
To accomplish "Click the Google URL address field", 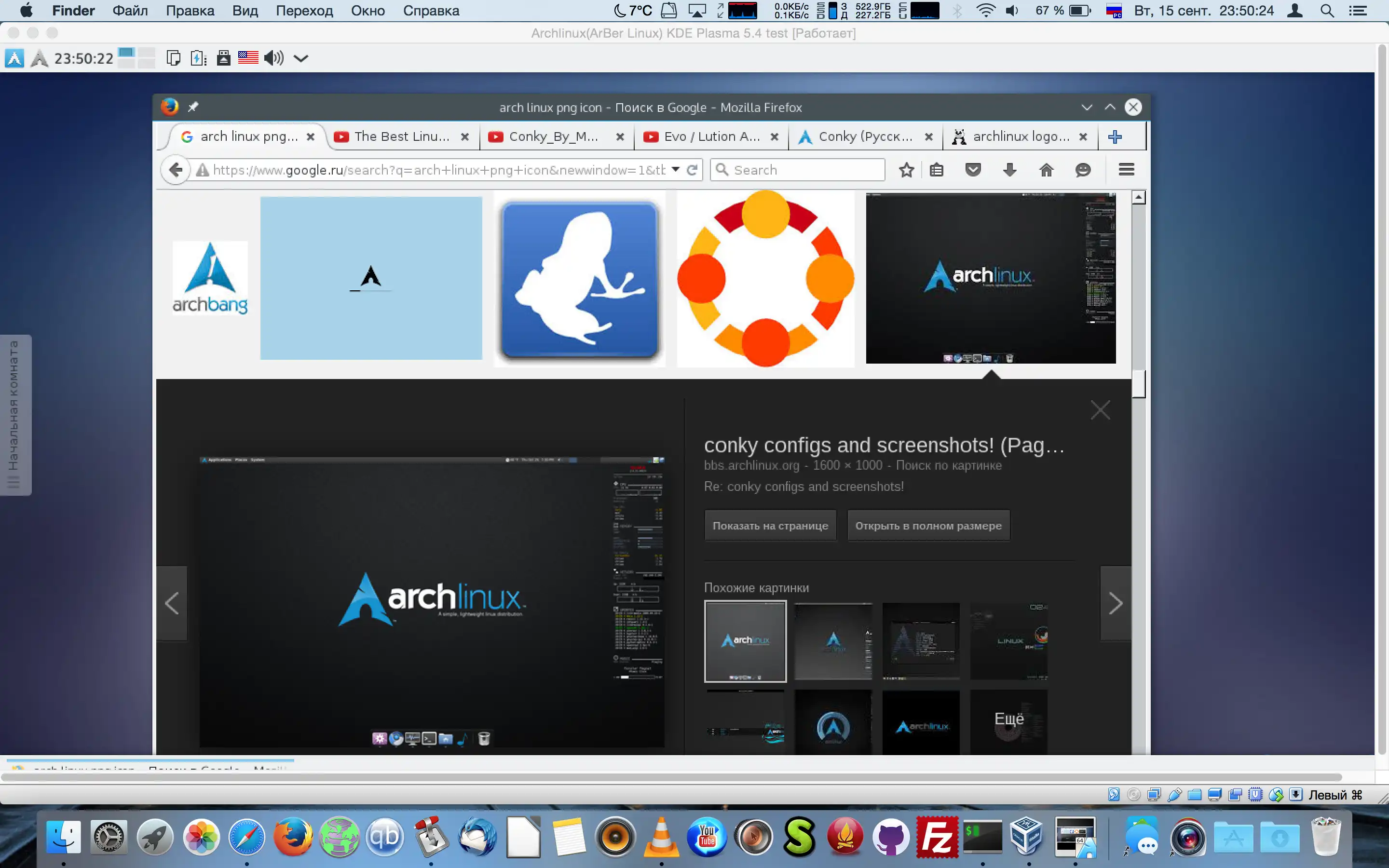I will [439, 170].
